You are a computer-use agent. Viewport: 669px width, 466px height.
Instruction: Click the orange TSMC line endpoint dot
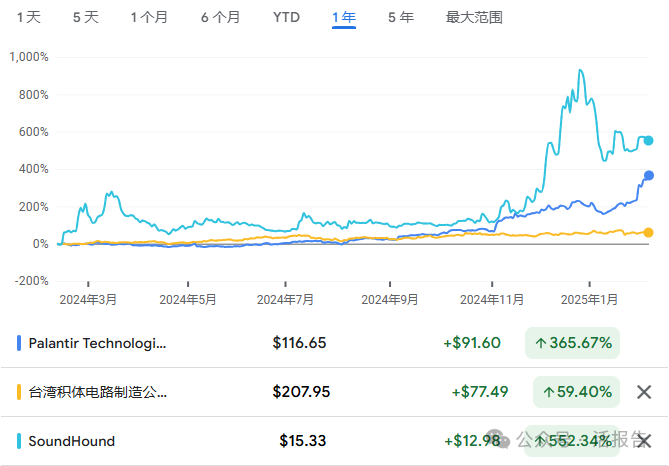[648, 233]
